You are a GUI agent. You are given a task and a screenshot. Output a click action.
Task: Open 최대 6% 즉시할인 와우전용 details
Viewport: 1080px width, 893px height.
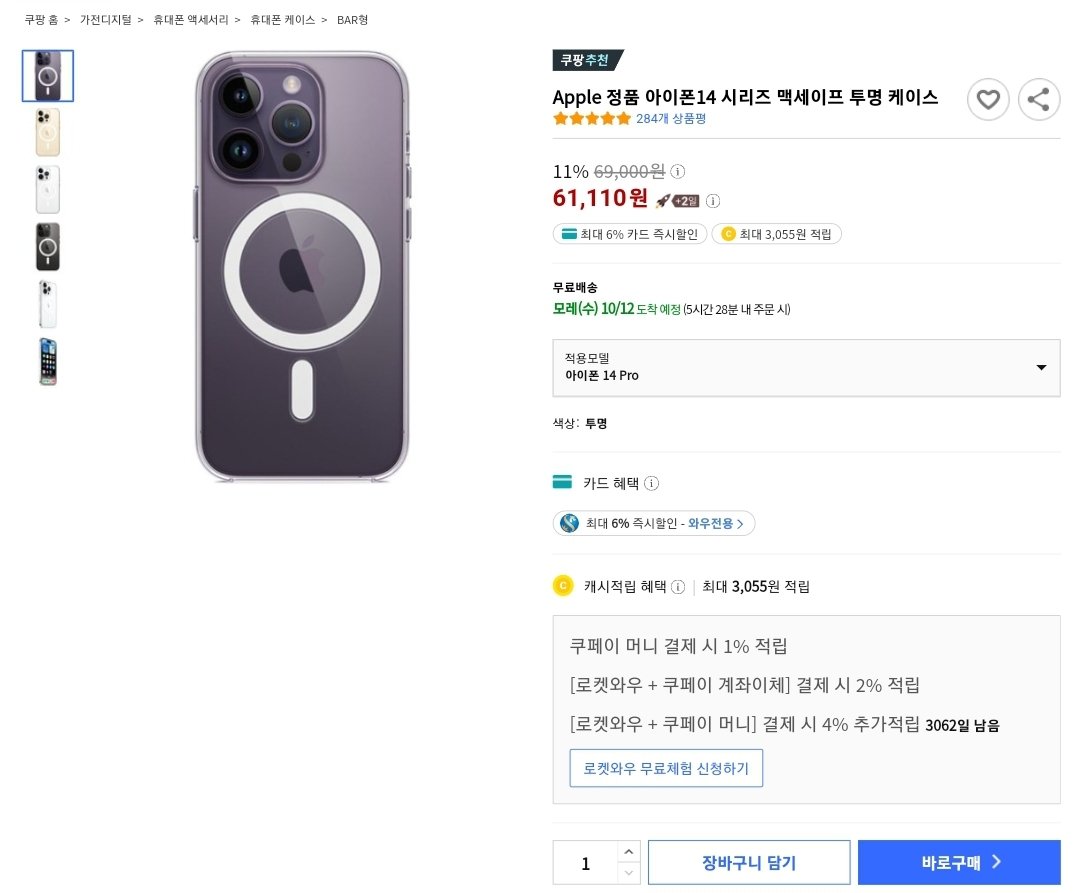pos(654,523)
